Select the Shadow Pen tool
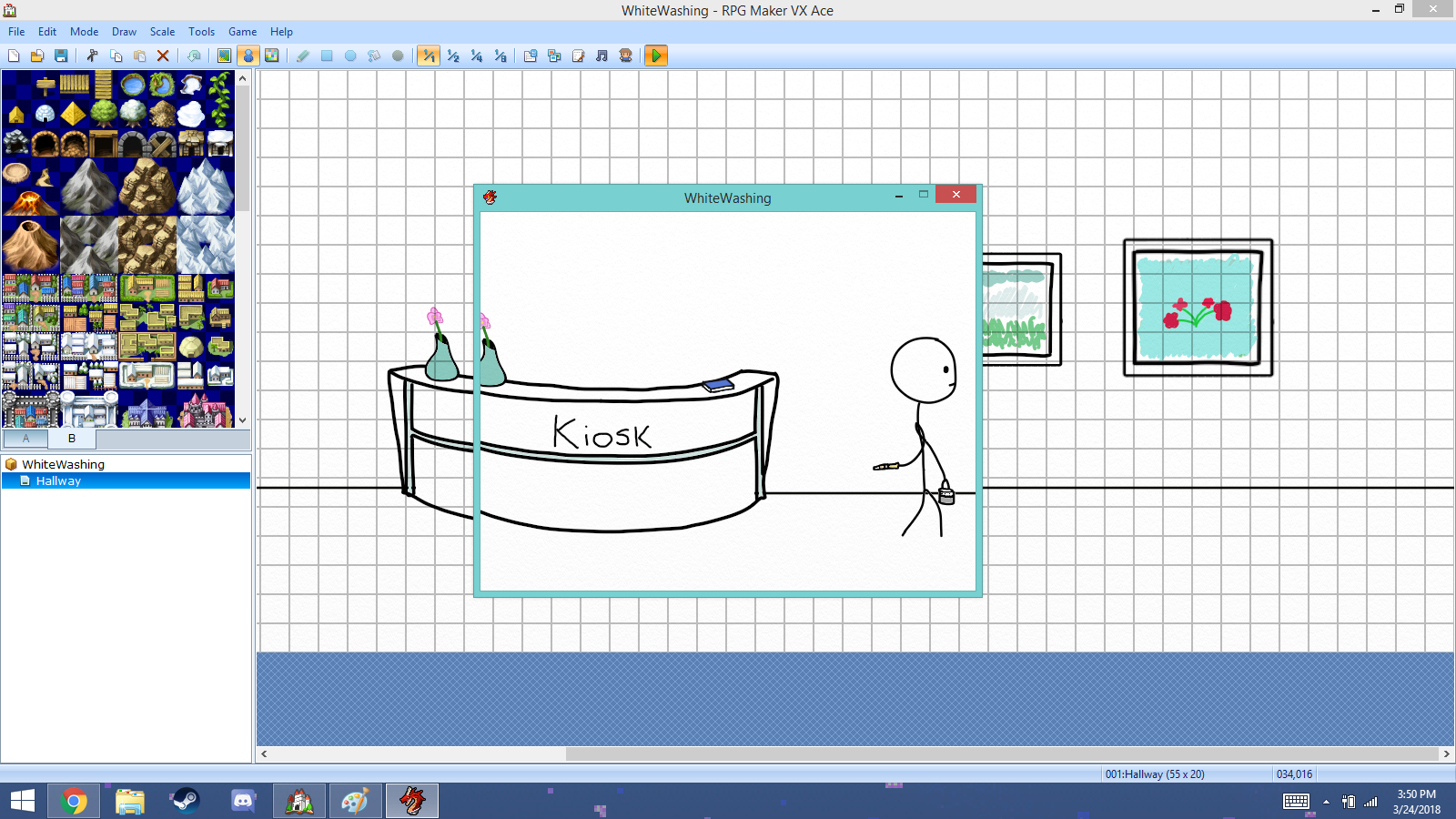The width and height of the screenshot is (1456, 819). pyautogui.click(x=398, y=56)
